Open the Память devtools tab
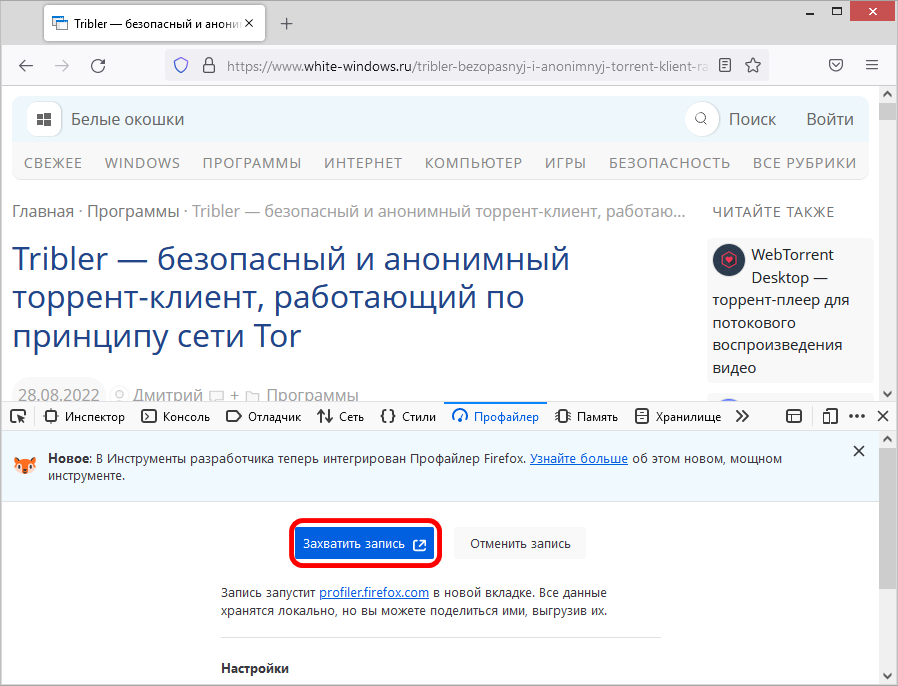 click(586, 416)
